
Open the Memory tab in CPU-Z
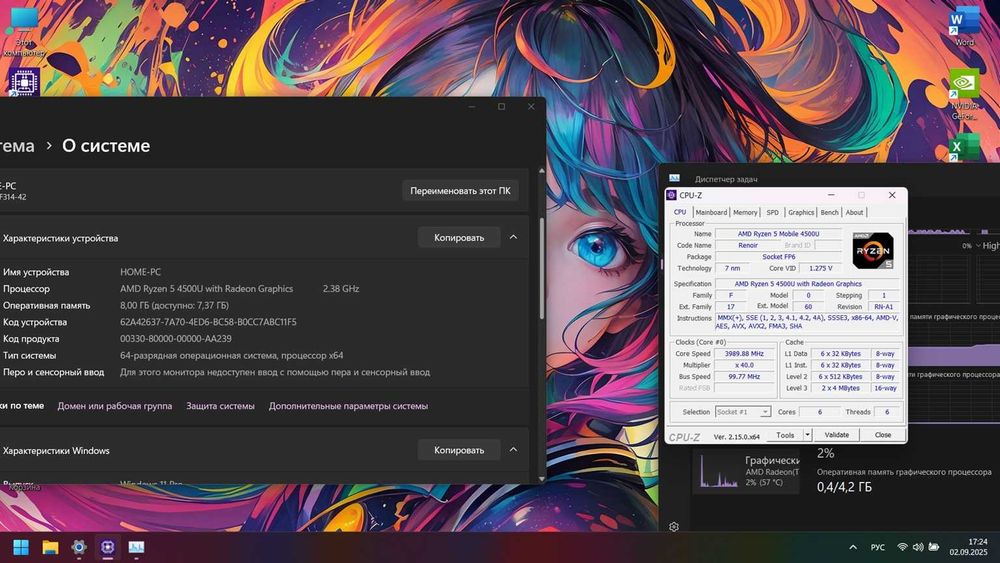(x=745, y=212)
